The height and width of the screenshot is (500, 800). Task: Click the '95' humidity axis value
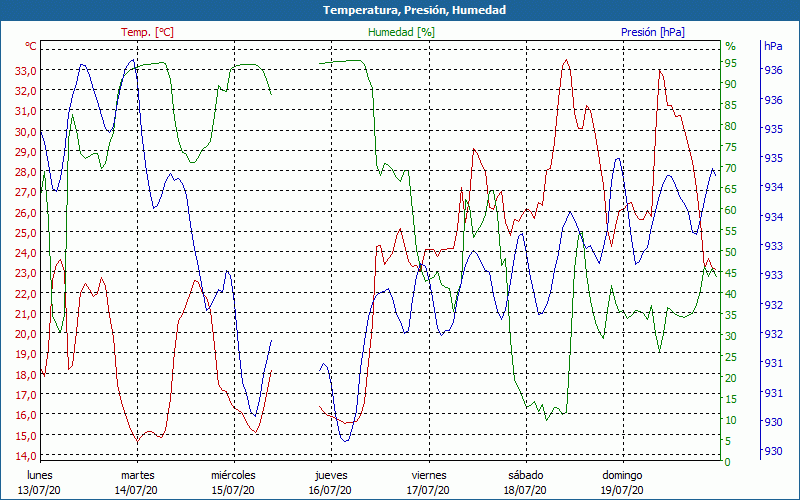pos(731,63)
